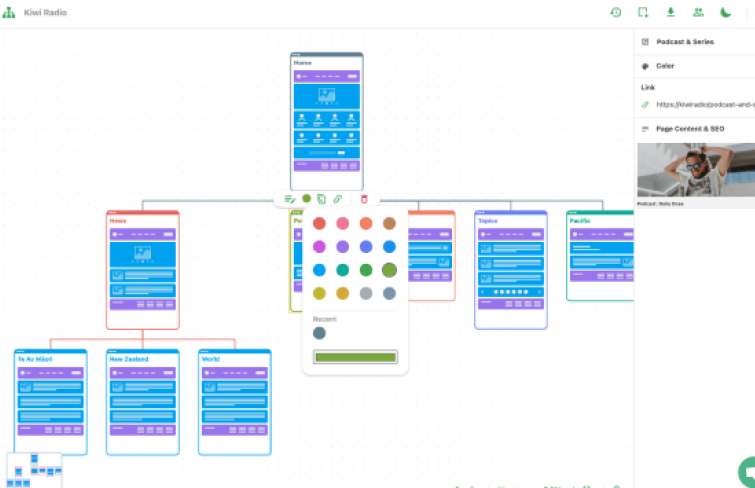
Task: Open the chat bubble icon at bottom right
Action: pyautogui.click(x=748, y=472)
